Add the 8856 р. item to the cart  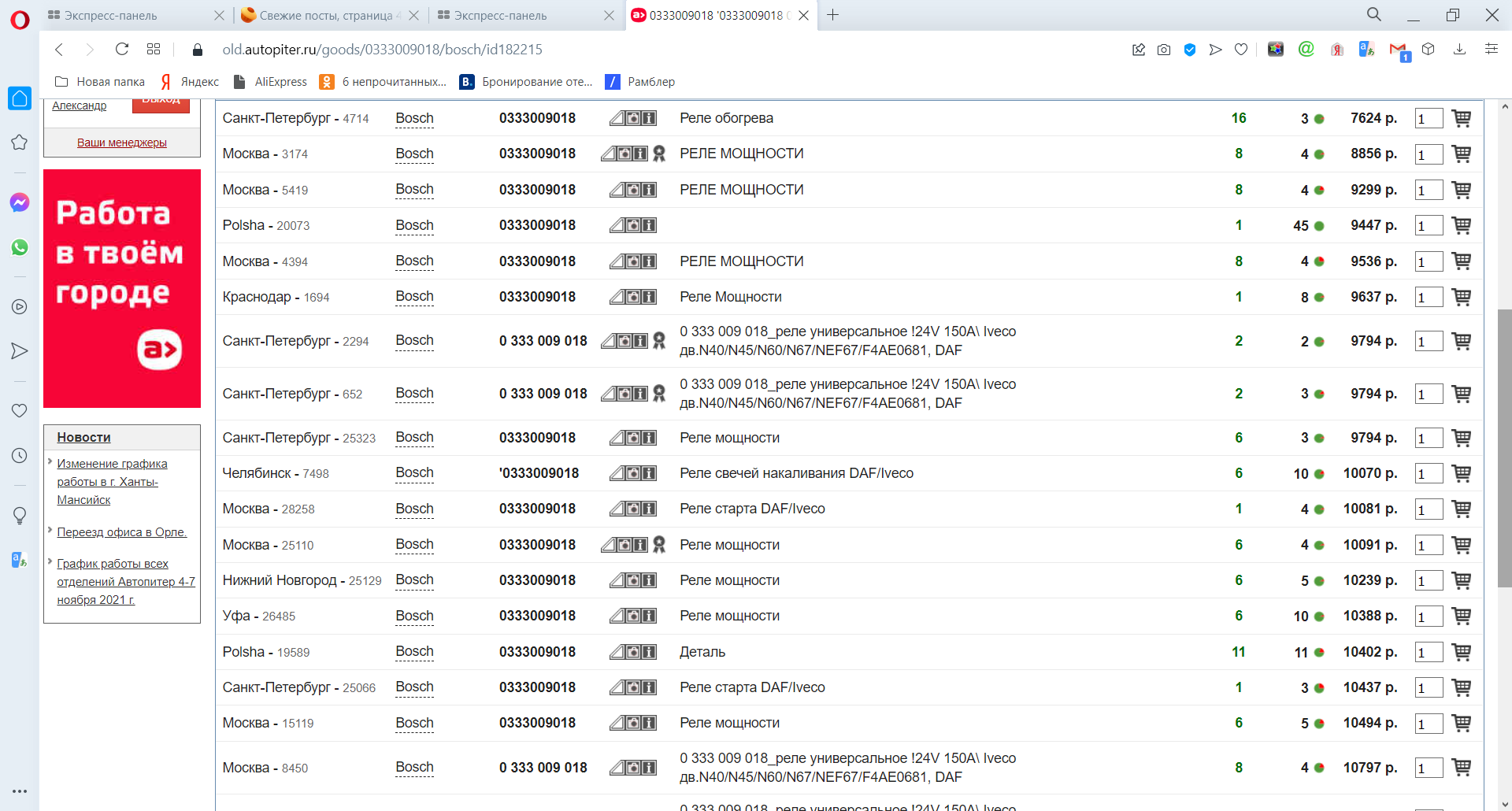1462,154
